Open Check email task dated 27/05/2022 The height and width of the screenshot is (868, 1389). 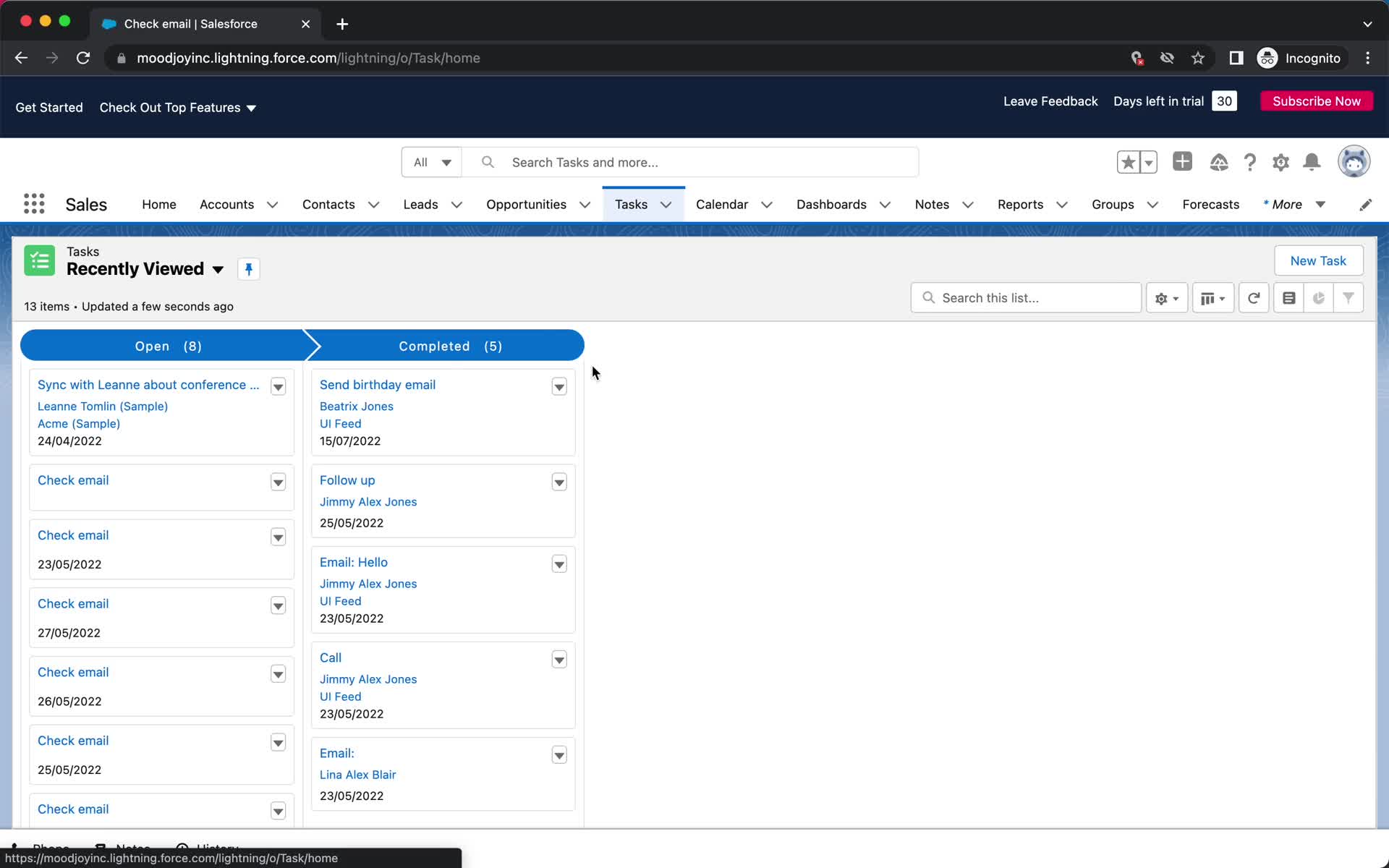point(73,603)
